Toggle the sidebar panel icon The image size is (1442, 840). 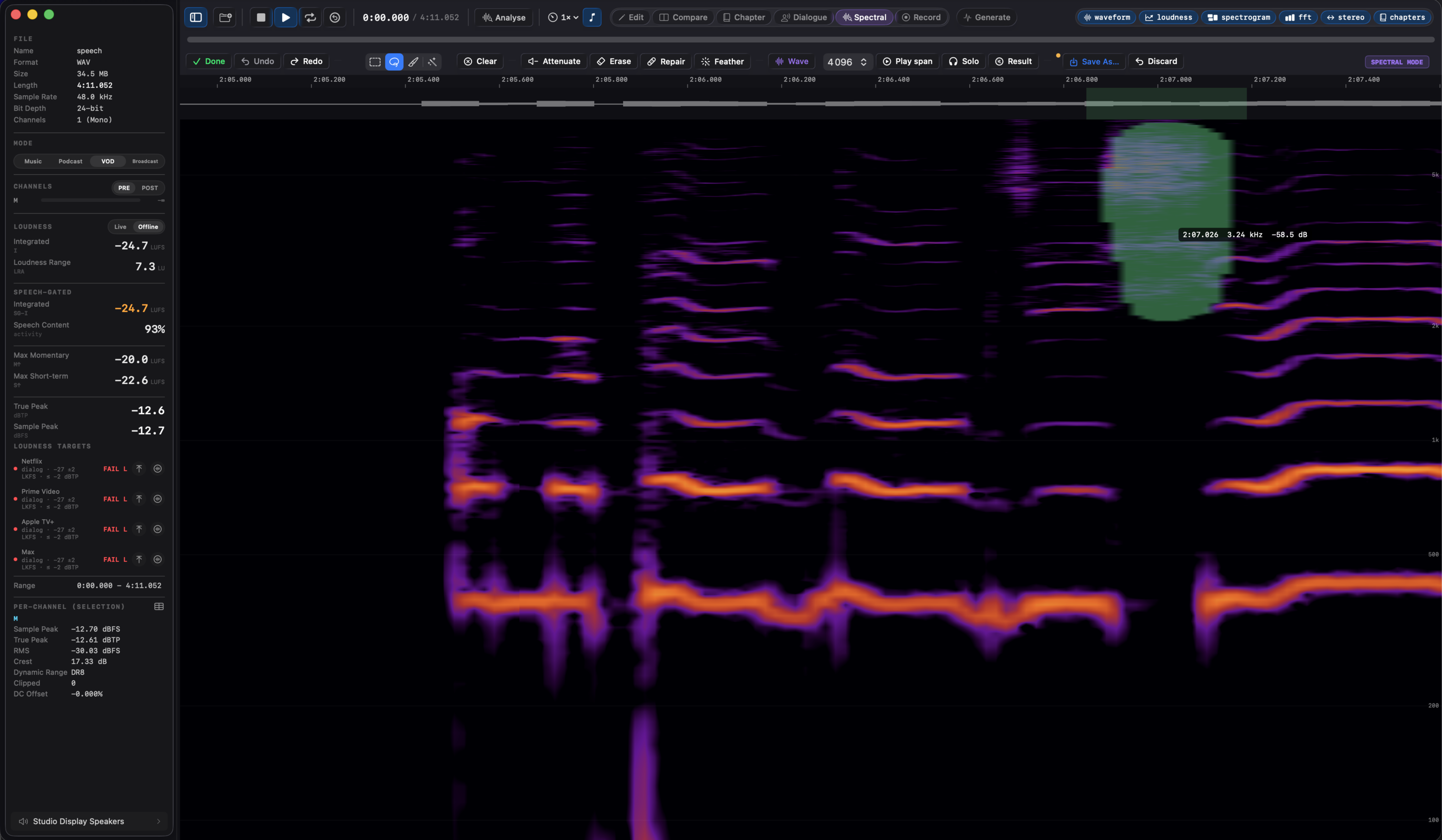coord(196,17)
